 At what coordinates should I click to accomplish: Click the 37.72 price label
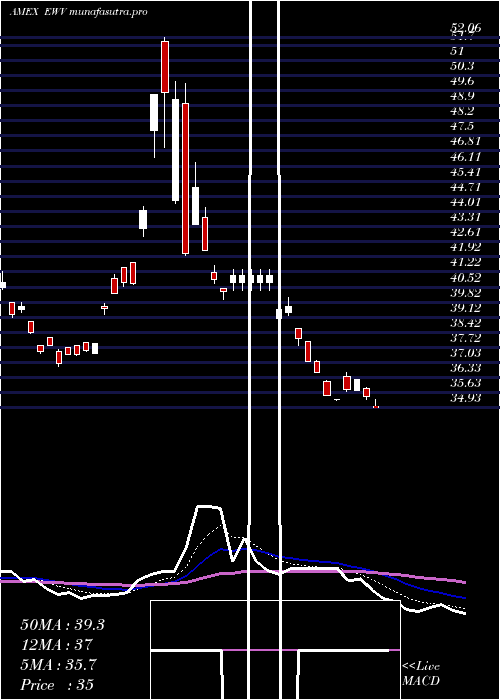coord(465,338)
